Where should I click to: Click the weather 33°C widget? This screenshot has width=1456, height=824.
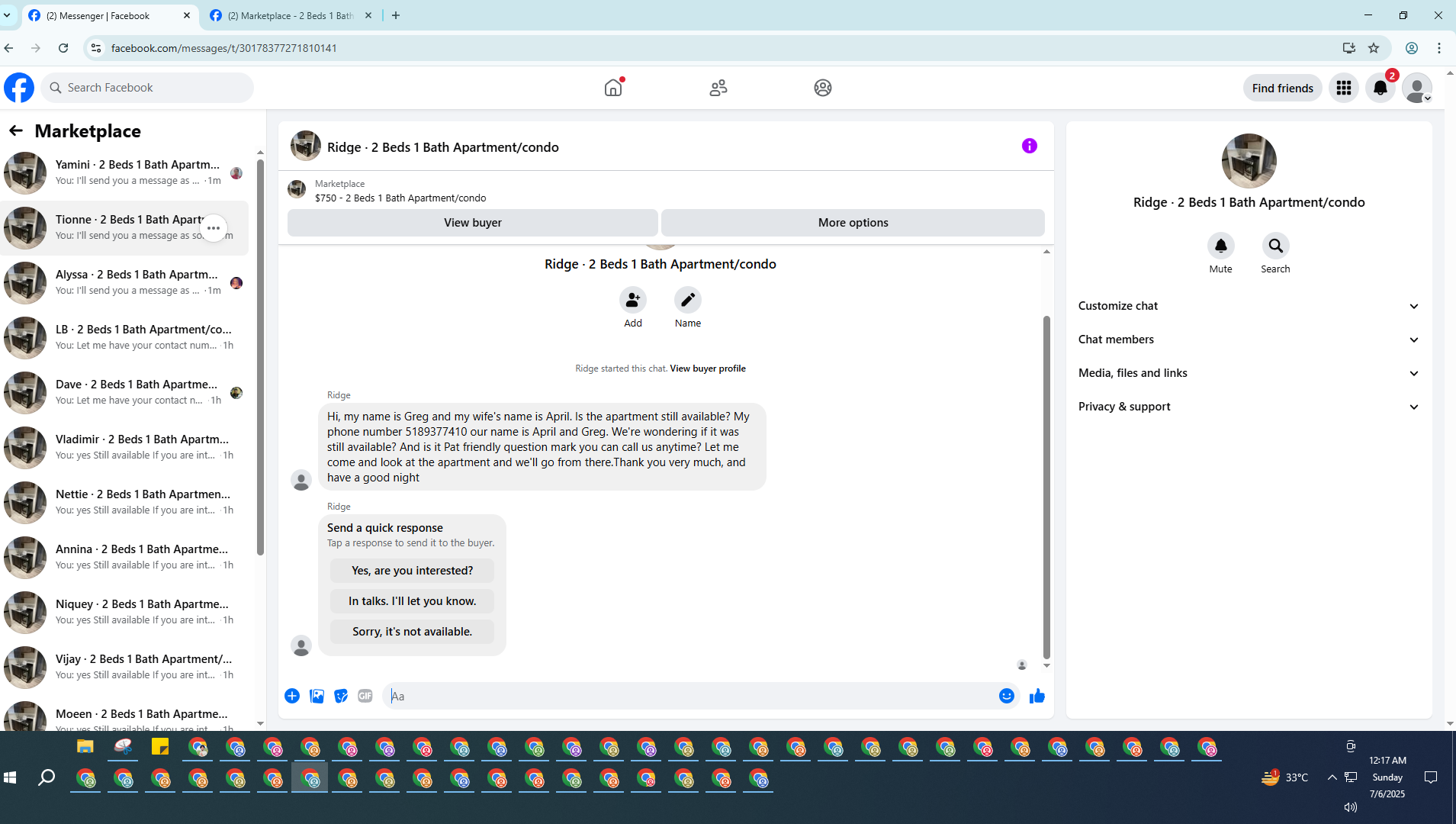point(1285,777)
